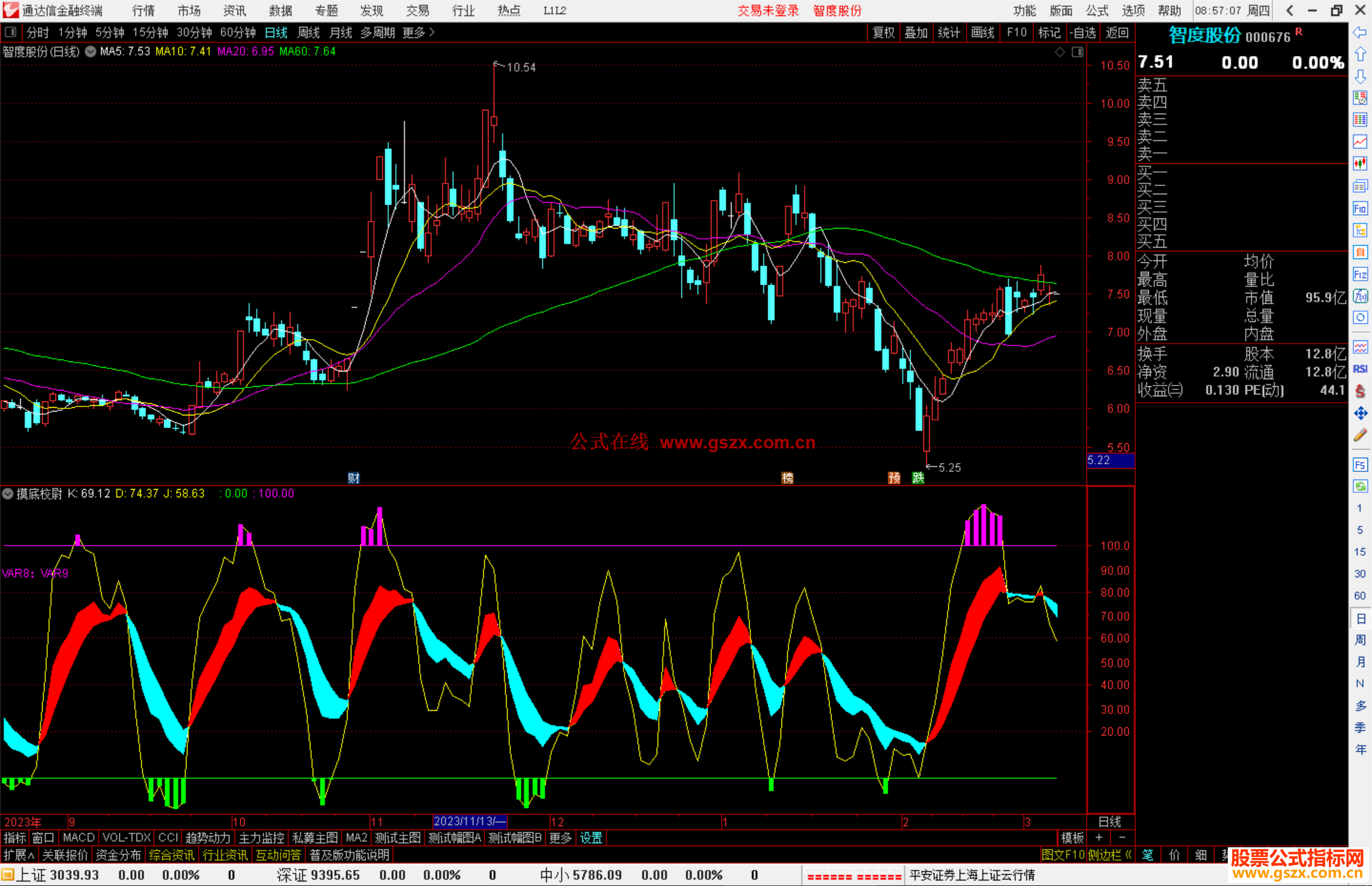Select the 周线 weekly period
Image resolution: width=1372 pixels, height=886 pixels.
309,32
